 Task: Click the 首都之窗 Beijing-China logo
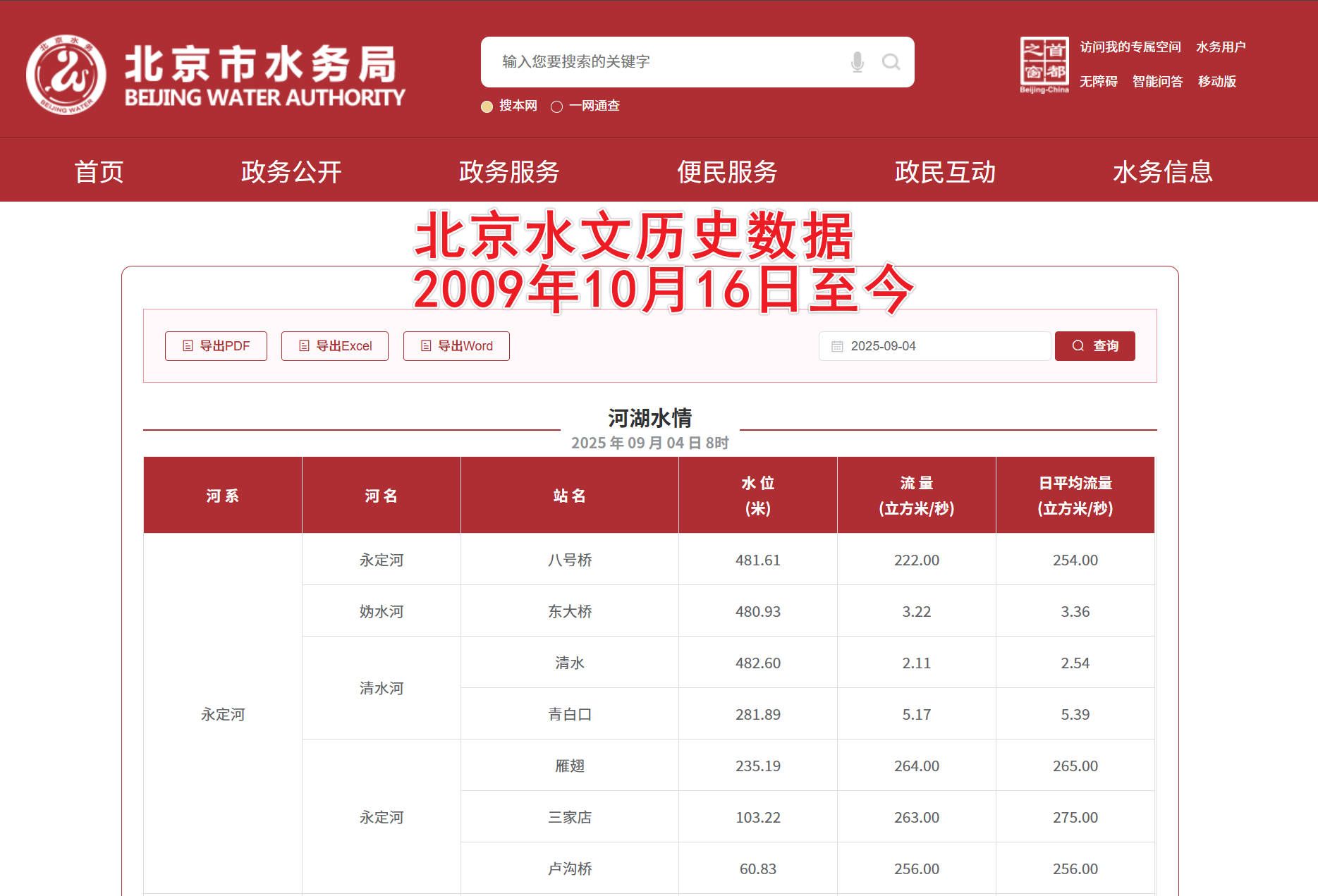coord(1044,63)
